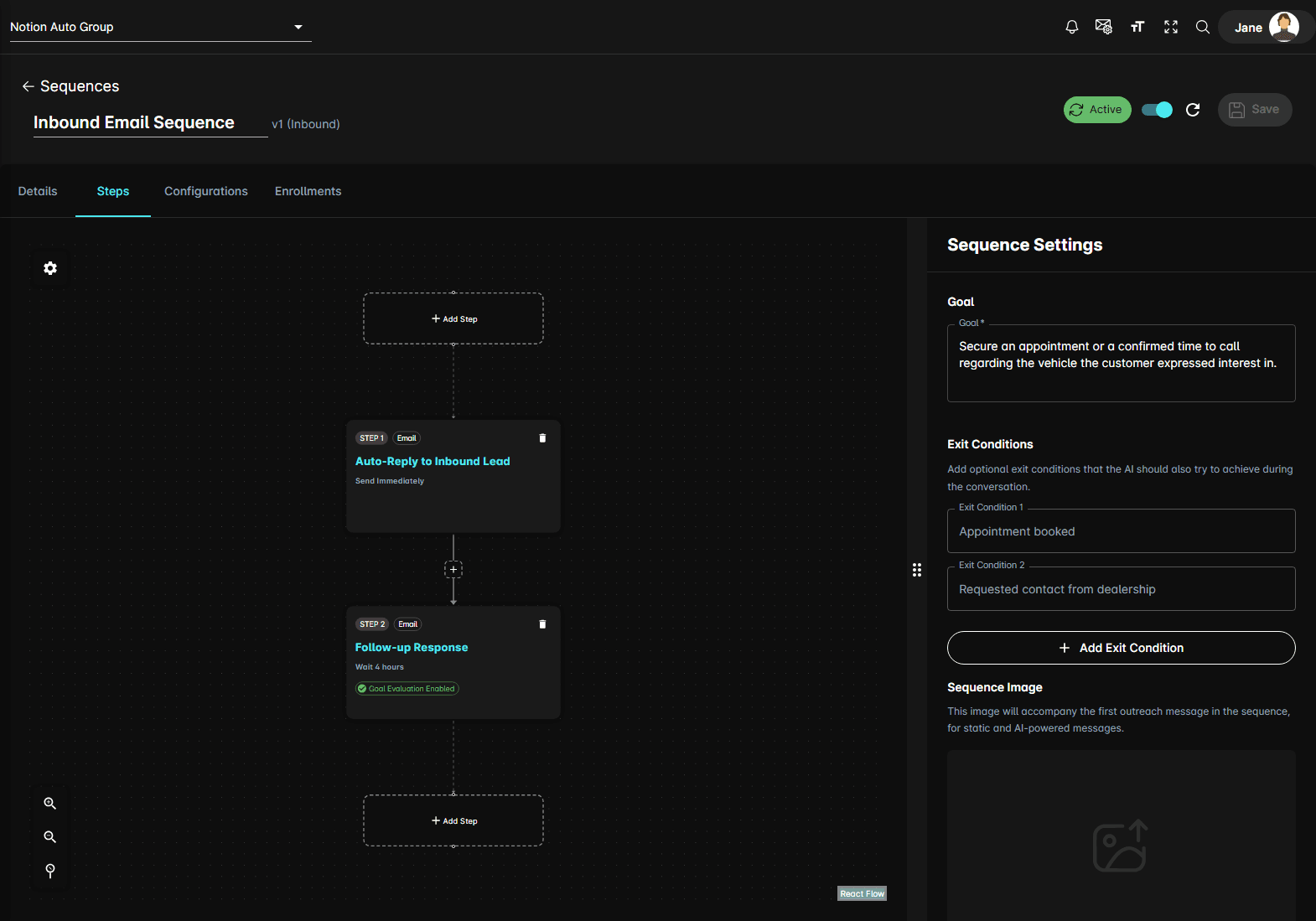Click the React Flow attribution link
The height and width of the screenshot is (921, 1316).
tap(862, 893)
